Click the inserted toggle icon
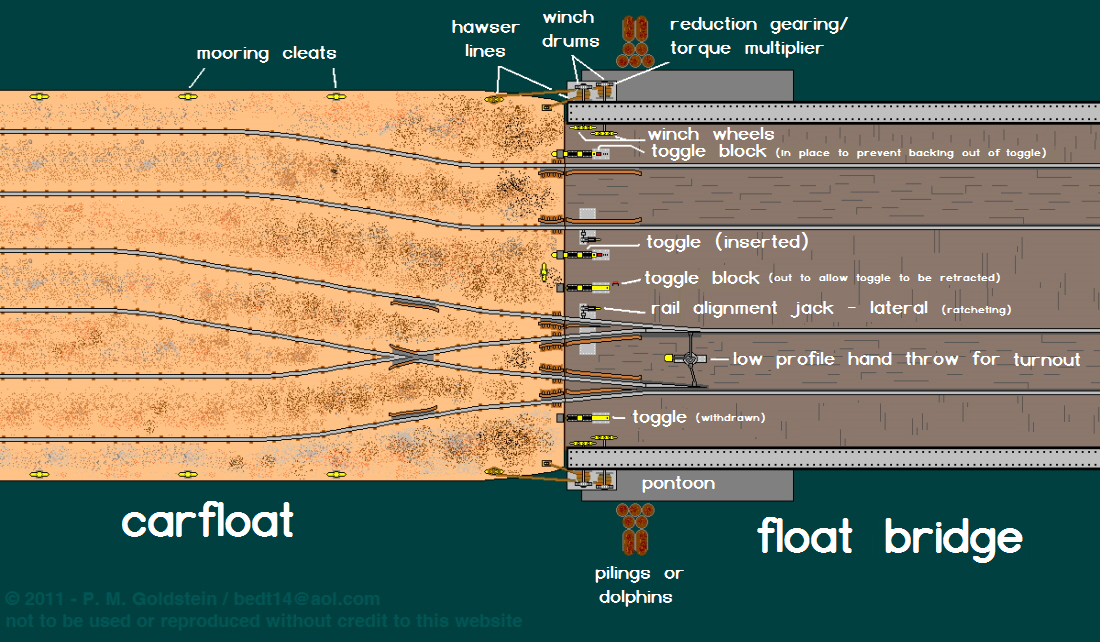 pyautogui.click(x=588, y=239)
